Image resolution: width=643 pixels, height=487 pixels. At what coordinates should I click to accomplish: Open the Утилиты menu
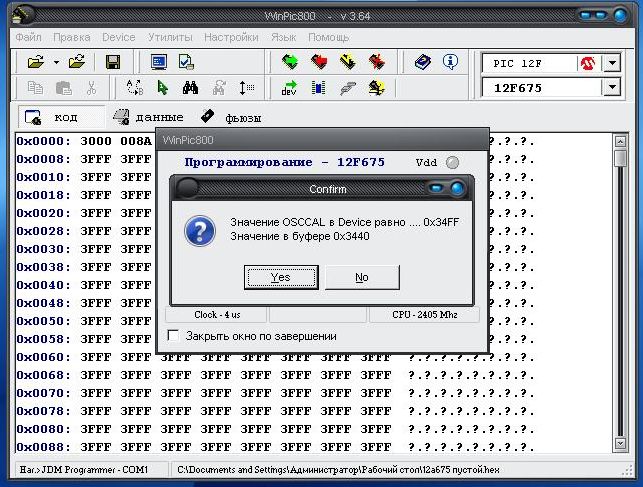click(170, 37)
